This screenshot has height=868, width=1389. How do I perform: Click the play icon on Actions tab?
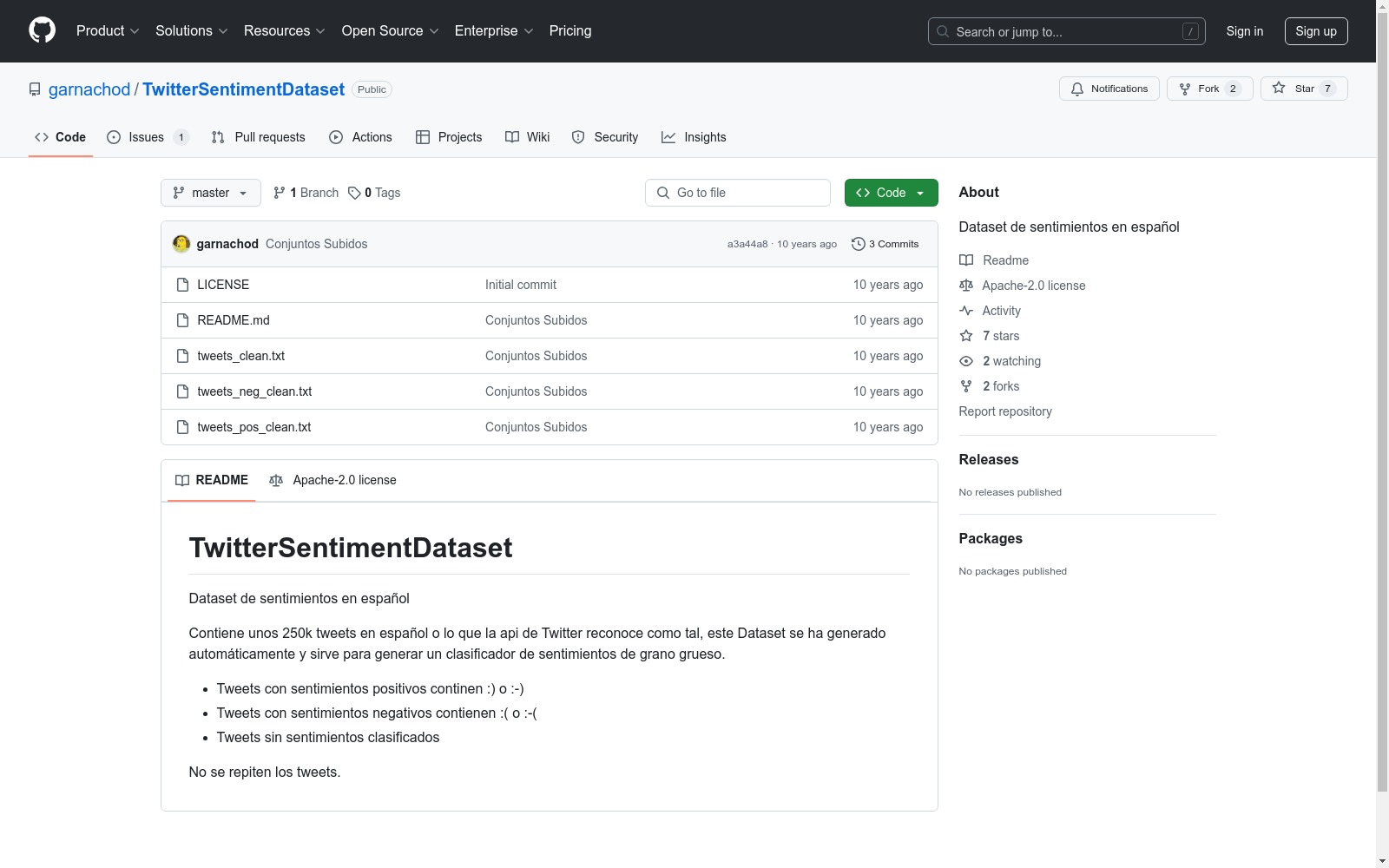336,137
